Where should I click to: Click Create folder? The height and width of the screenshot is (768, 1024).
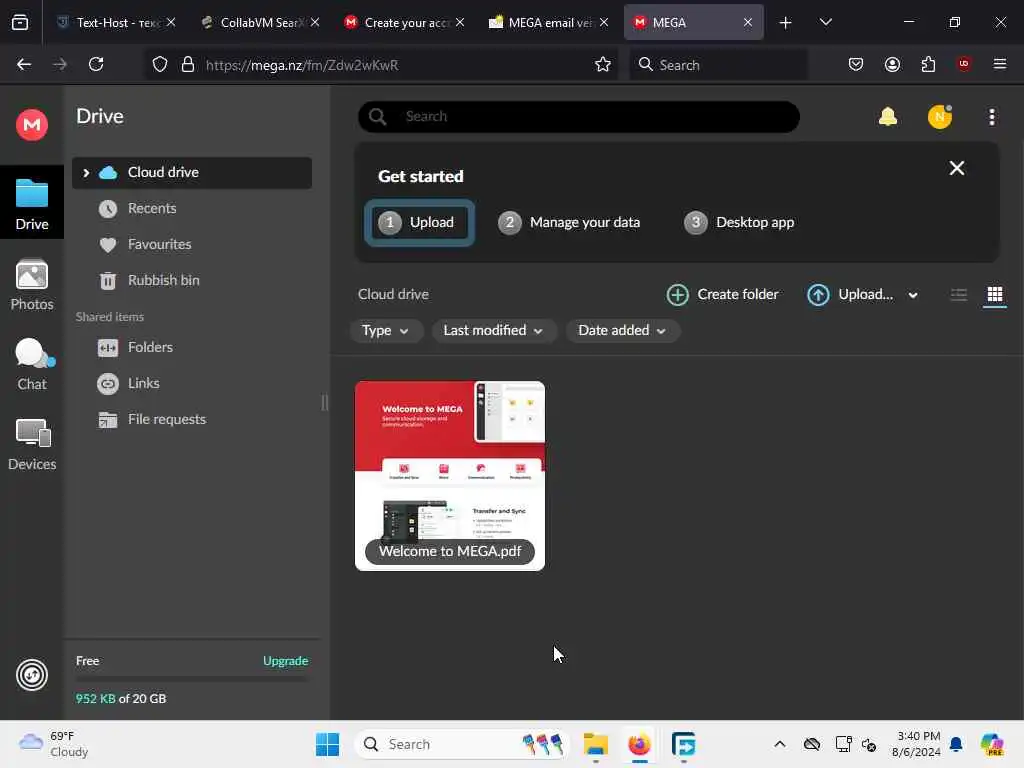pyautogui.click(x=722, y=295)
